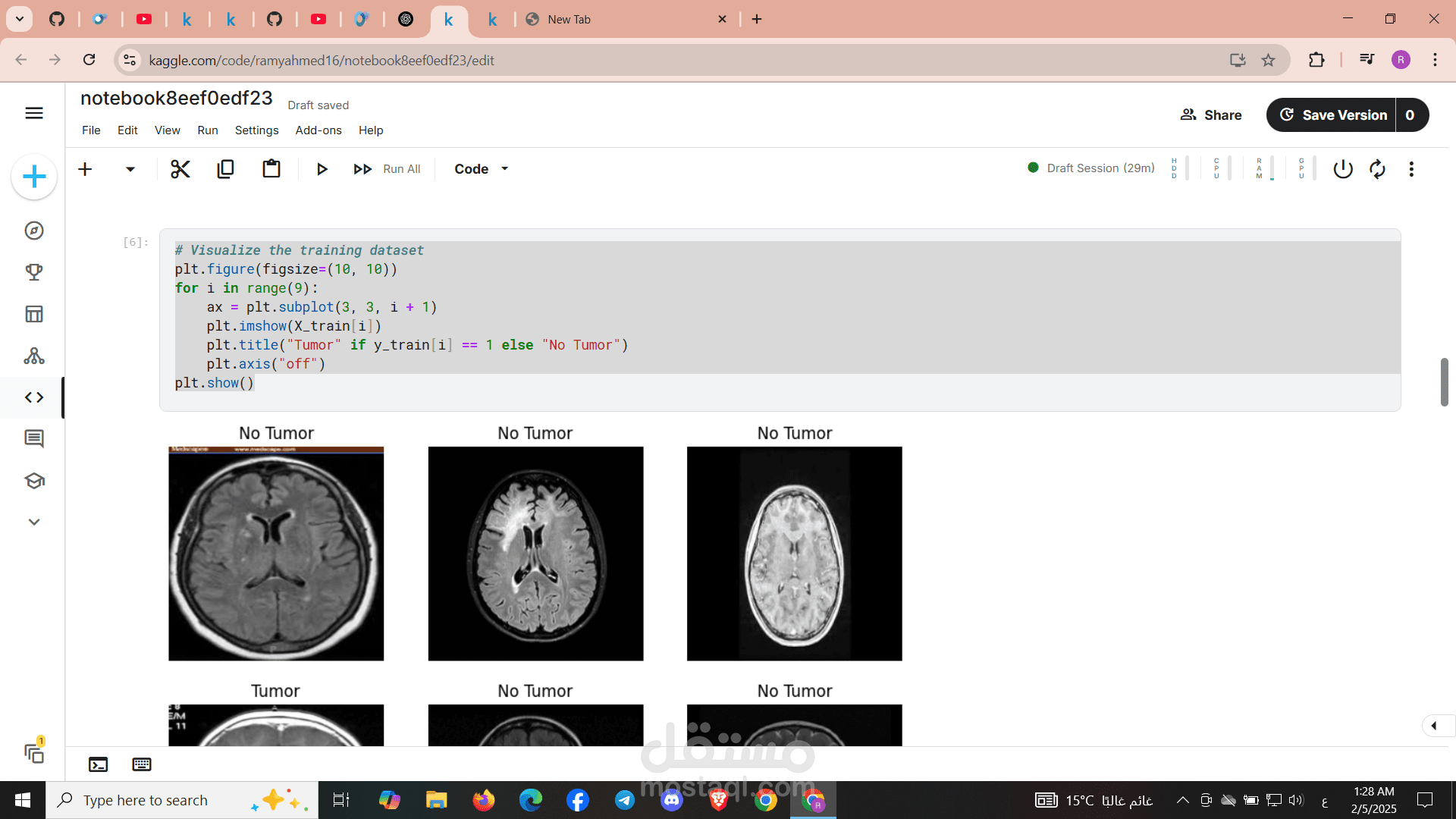Image resolution: width=1456 pixels, height=819 pixels.
Task: Open the Settings menu
Action: coord(257,130)
